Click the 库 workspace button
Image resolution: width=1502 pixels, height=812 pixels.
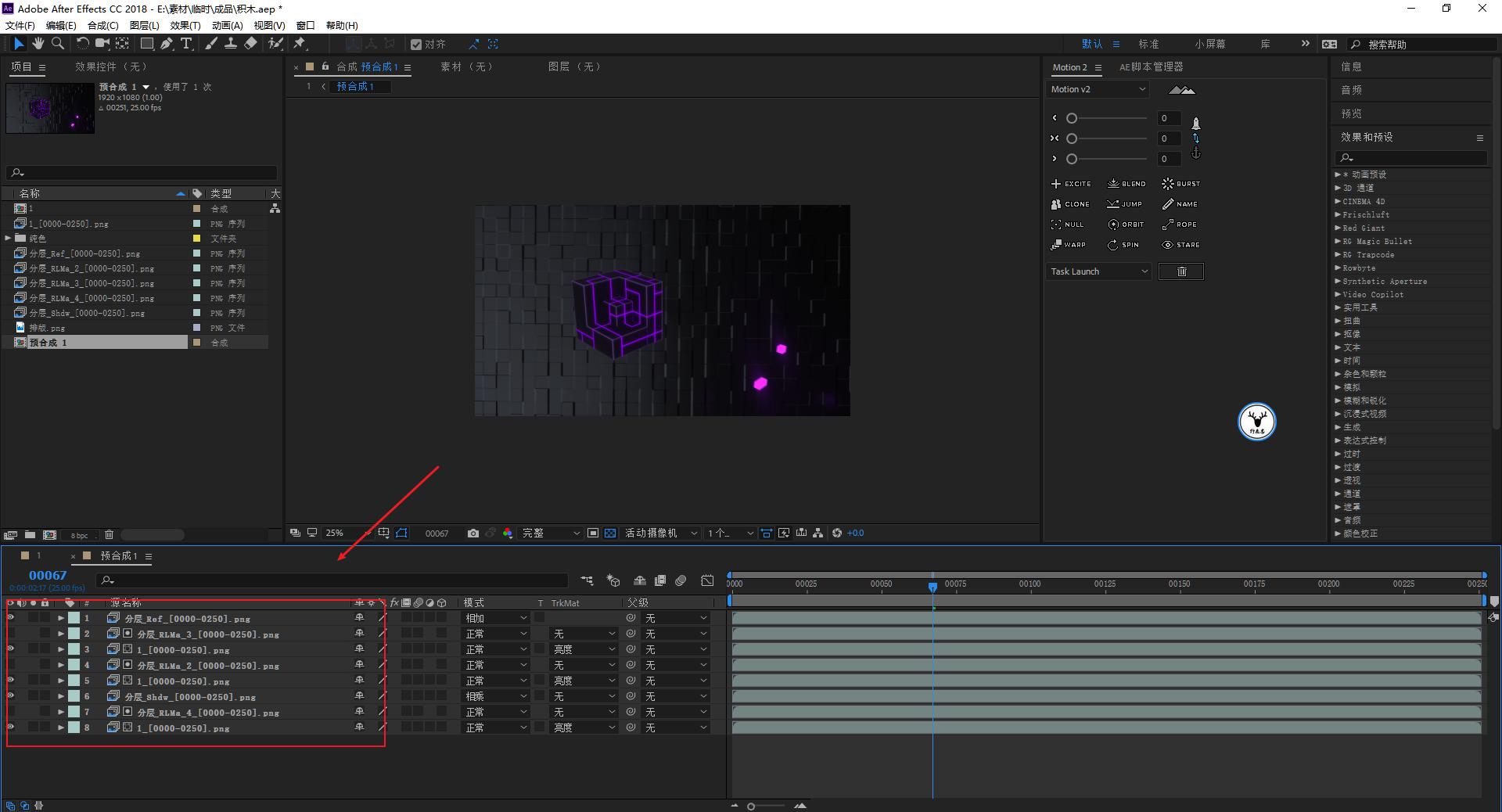tap(1264, 44)
